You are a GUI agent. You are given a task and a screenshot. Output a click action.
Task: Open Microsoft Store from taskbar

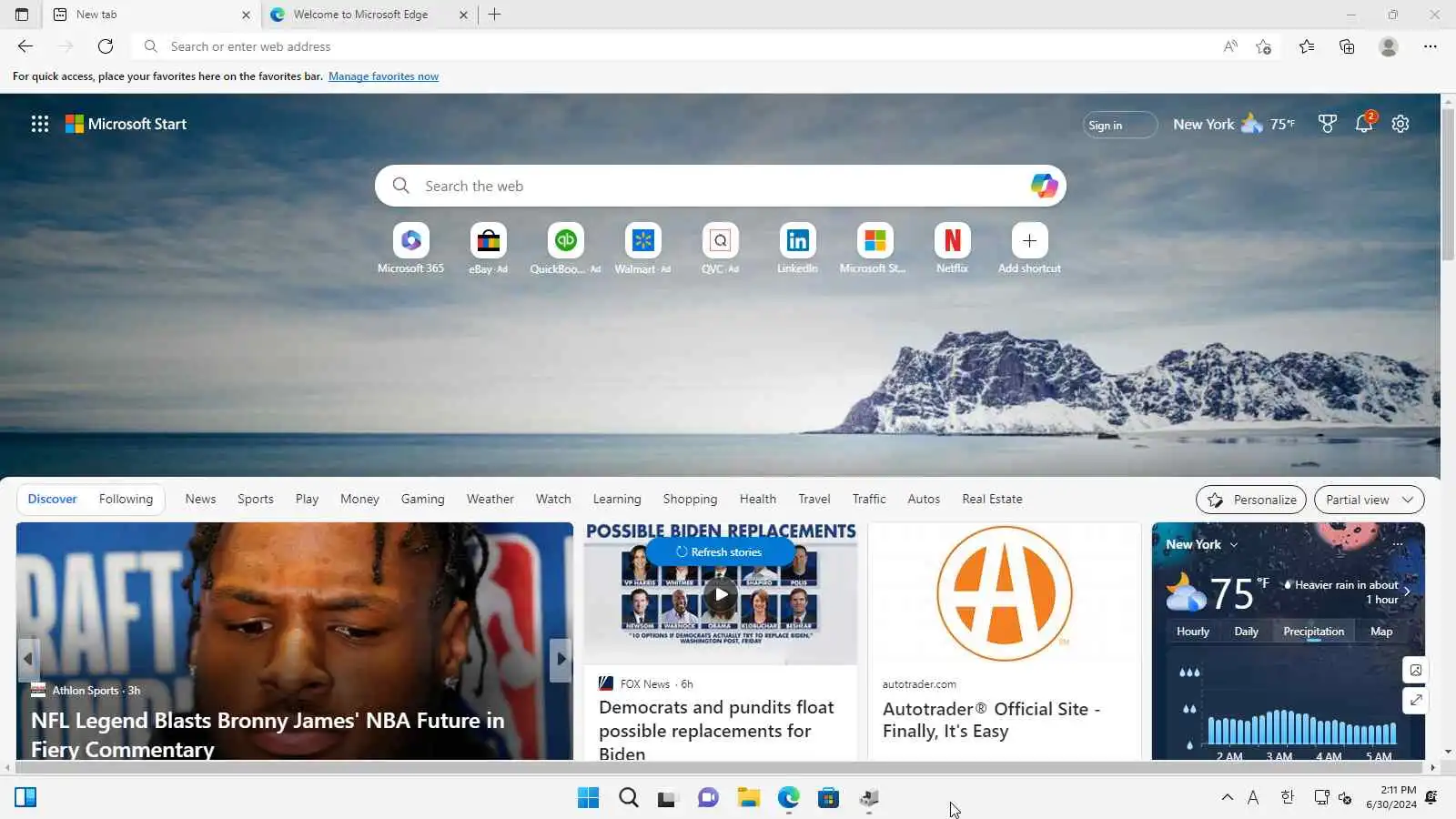point(828,798)
